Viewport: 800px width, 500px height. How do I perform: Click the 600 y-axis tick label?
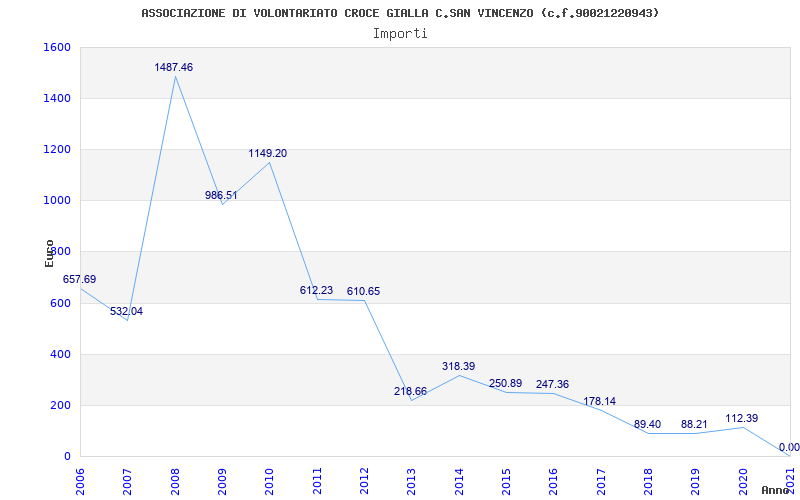point(60,303)
